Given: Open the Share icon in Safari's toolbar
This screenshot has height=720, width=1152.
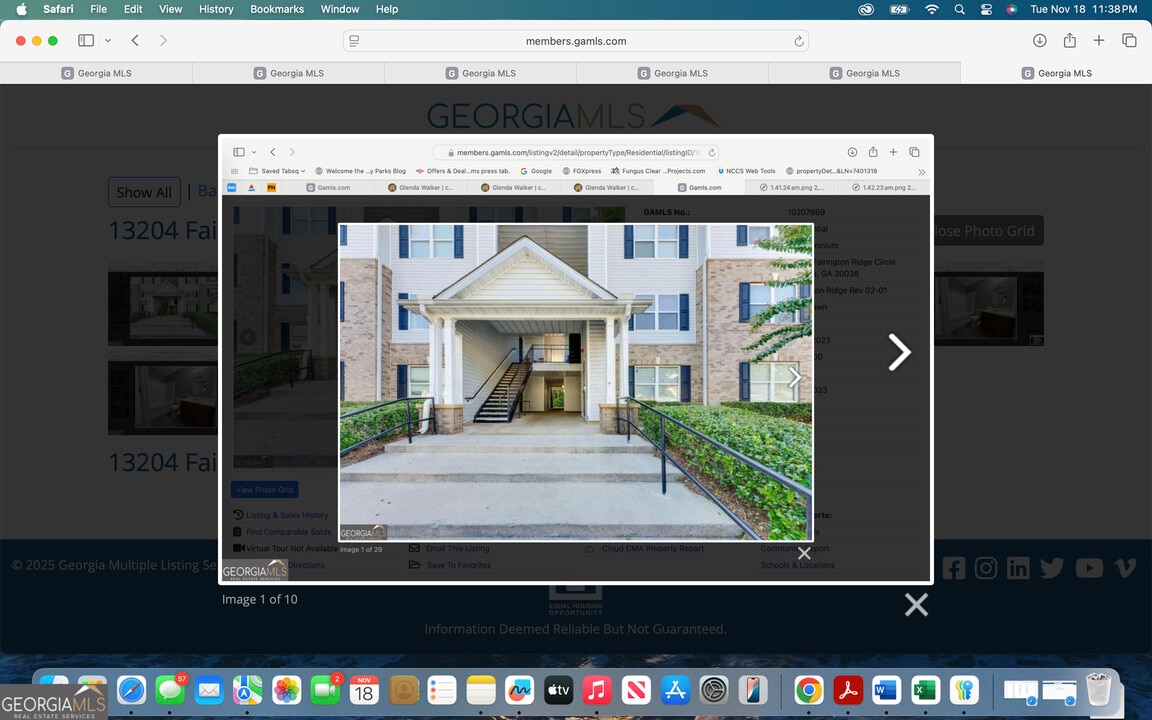Looking at the screenshot, I should (x=1069, y=40).
